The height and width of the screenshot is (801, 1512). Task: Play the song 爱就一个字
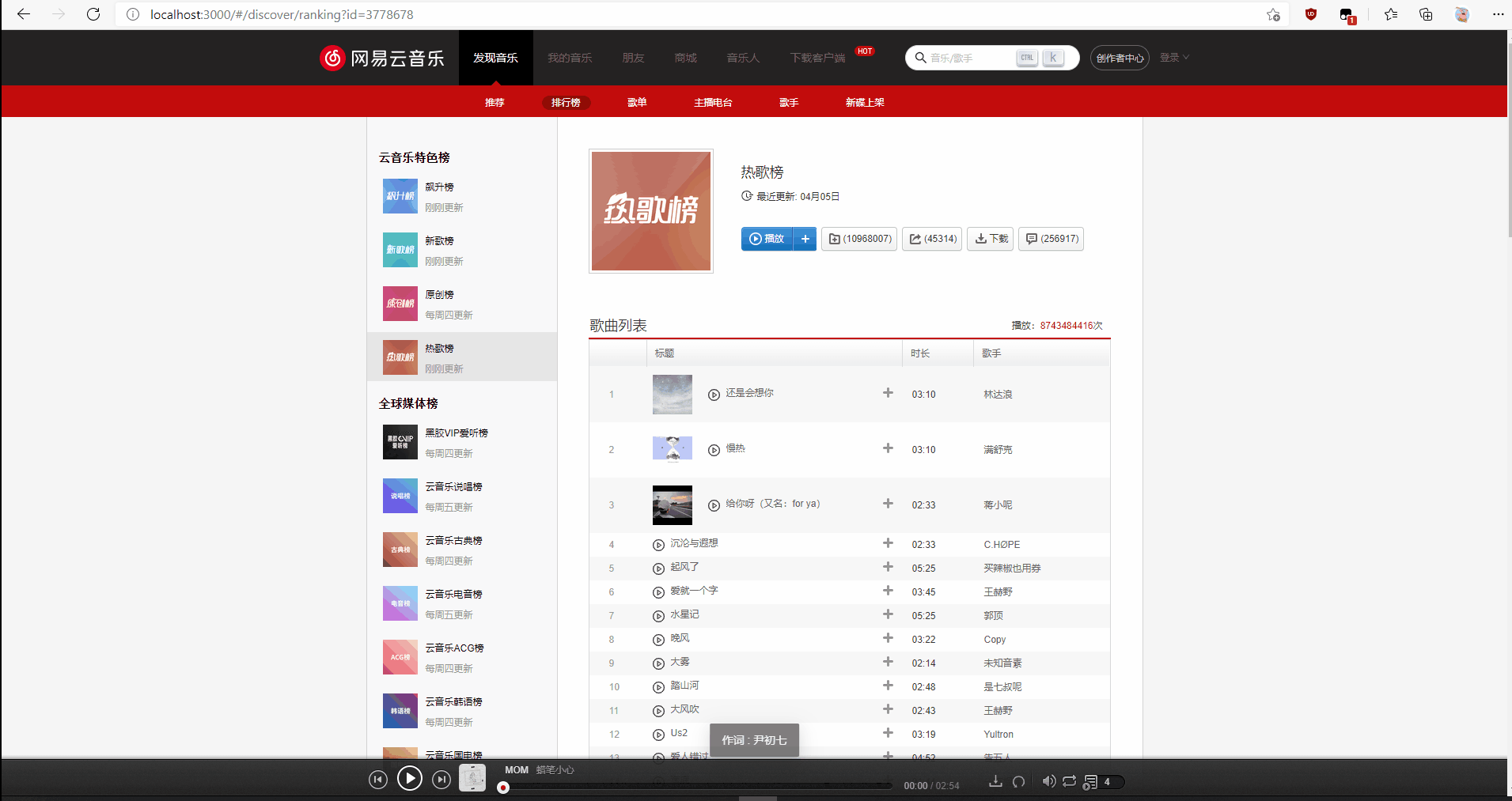658,592
